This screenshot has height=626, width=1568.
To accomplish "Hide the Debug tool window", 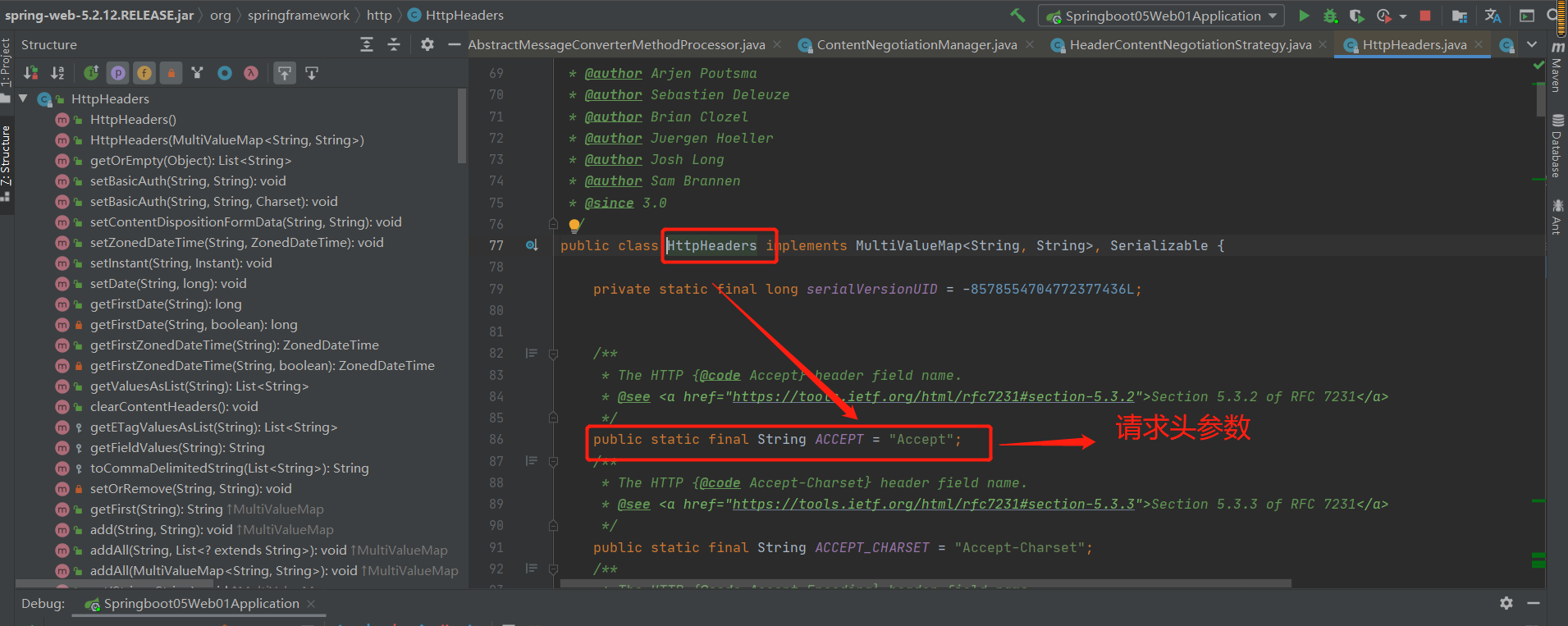I will [1533, 603].
